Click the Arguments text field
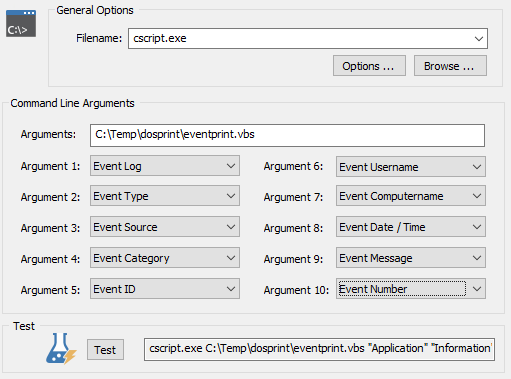Image resolution: width=511 pixels, height=379 pixels. click(287, 135)
